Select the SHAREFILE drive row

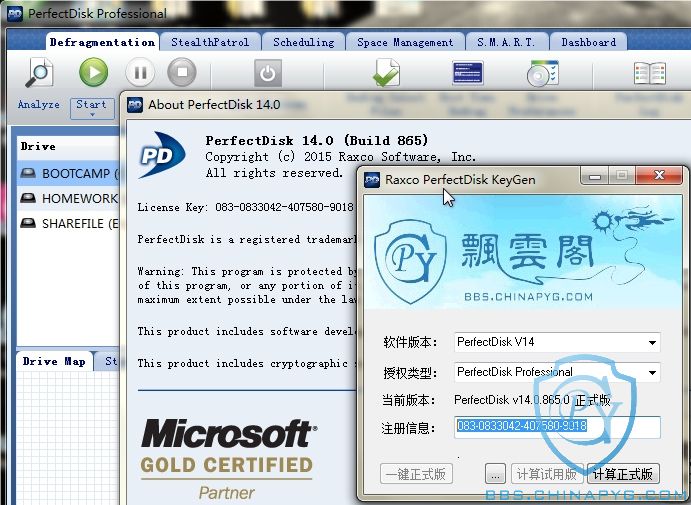tap(68, 223)
